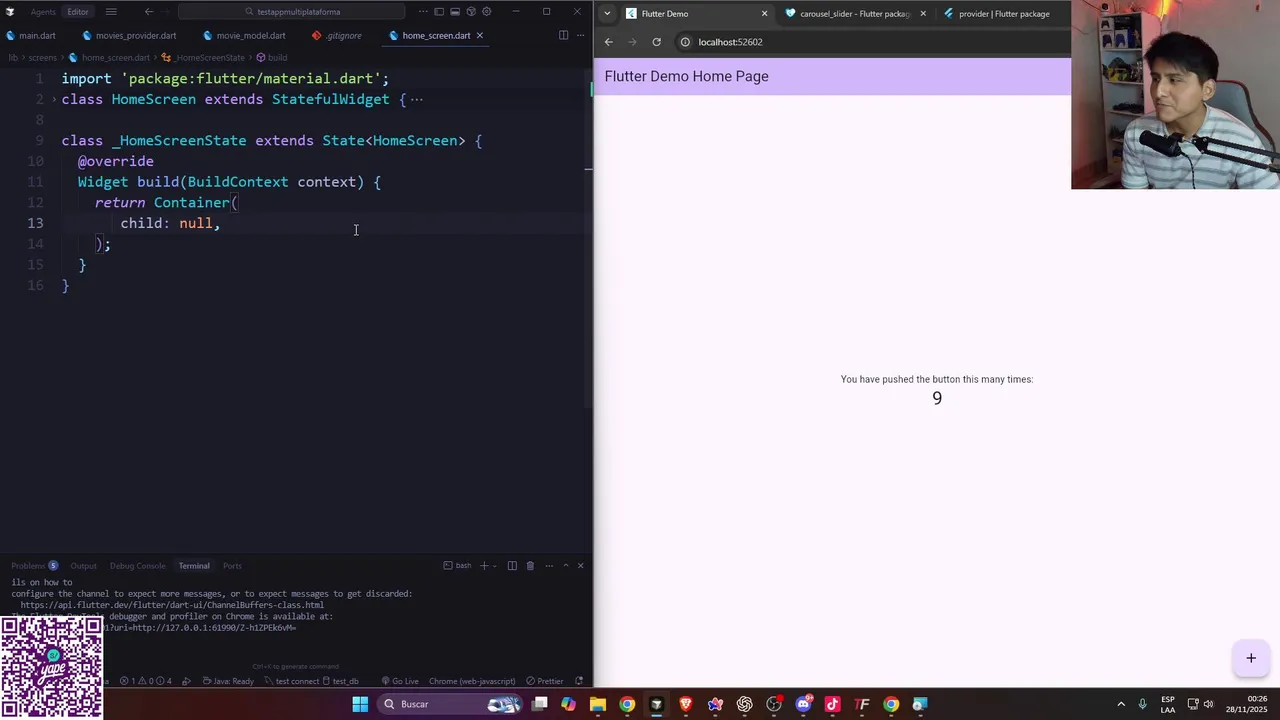Open the browser tab search dropdown
Image resolution: width=1280 pixels, height=720 pixels.
[x=606, y=14]
